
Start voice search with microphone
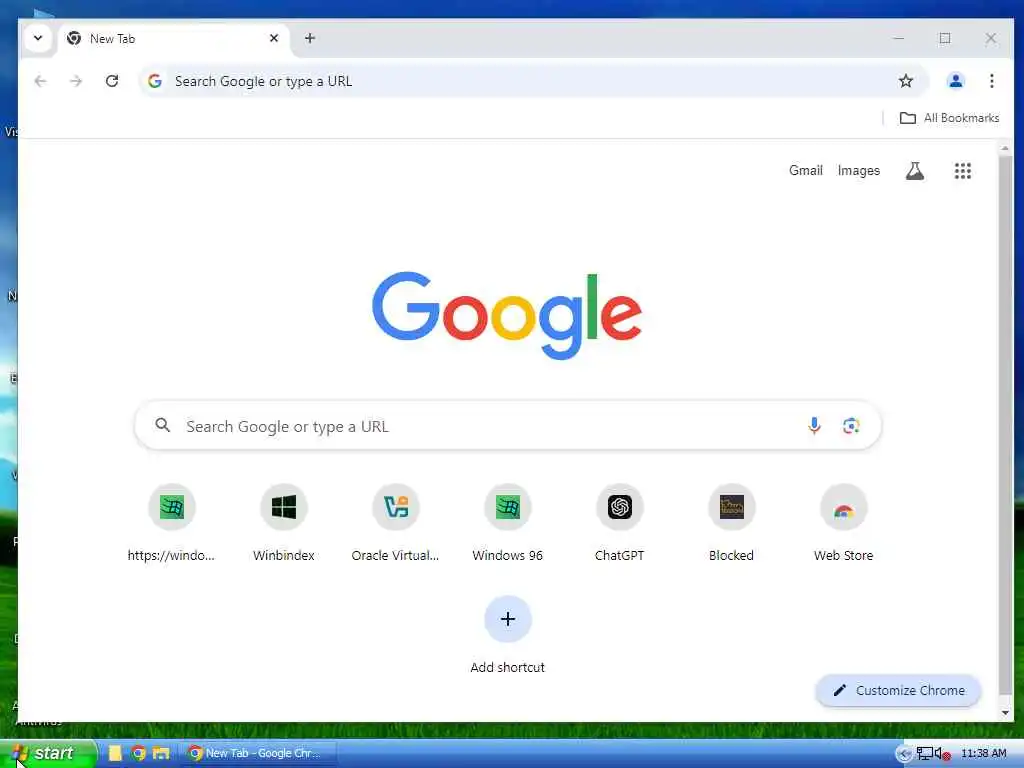pyautogui.click(x=814, y=426)
